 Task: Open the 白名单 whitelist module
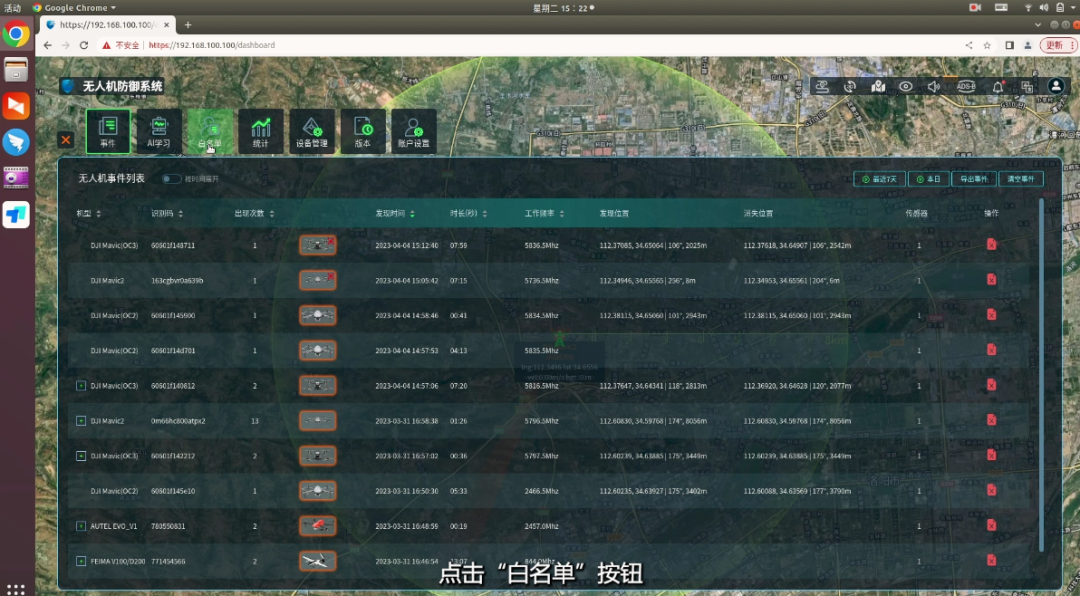pyautogui.click(x=210, y=131)
